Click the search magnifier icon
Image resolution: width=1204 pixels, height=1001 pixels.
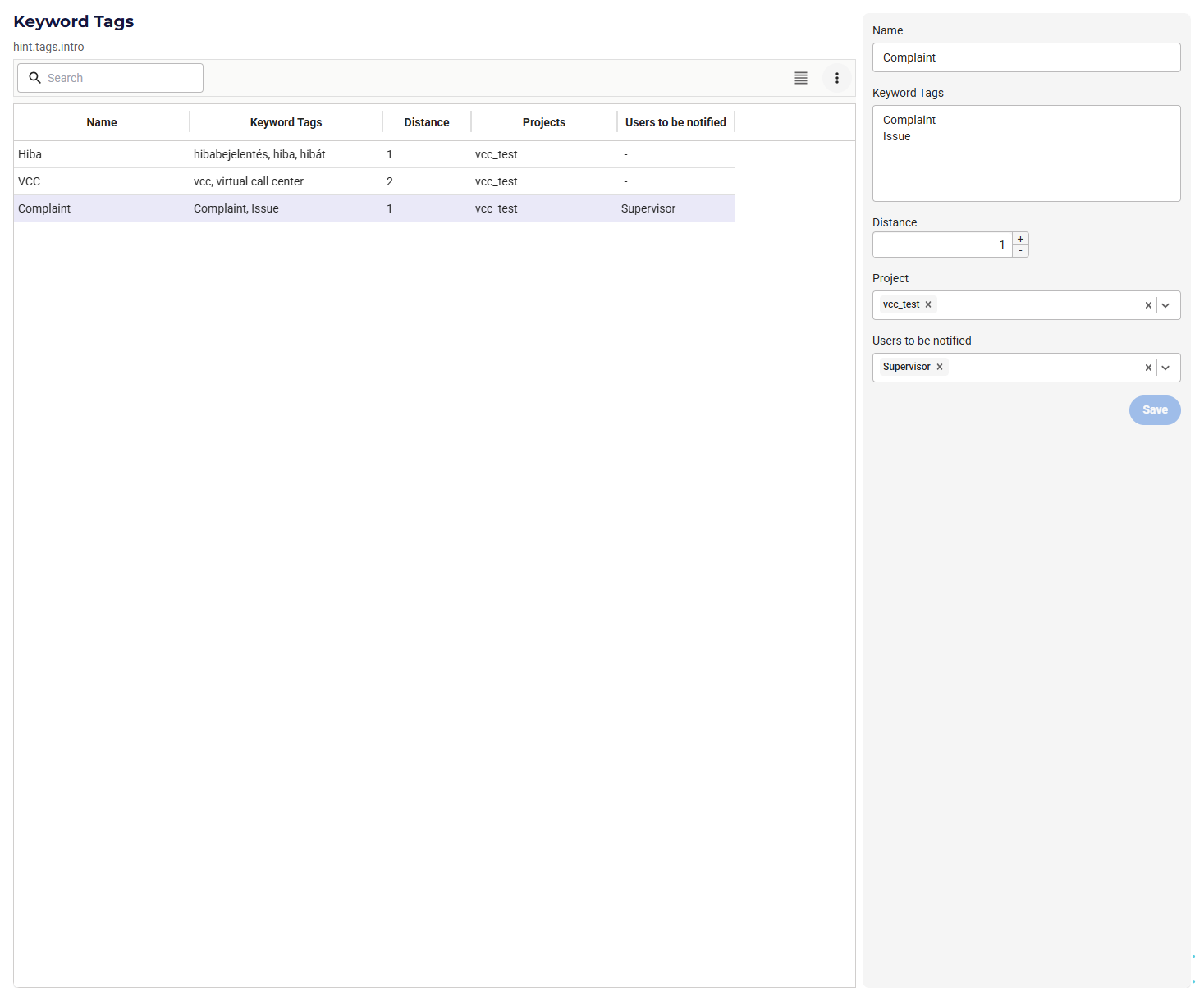point(34,78)
